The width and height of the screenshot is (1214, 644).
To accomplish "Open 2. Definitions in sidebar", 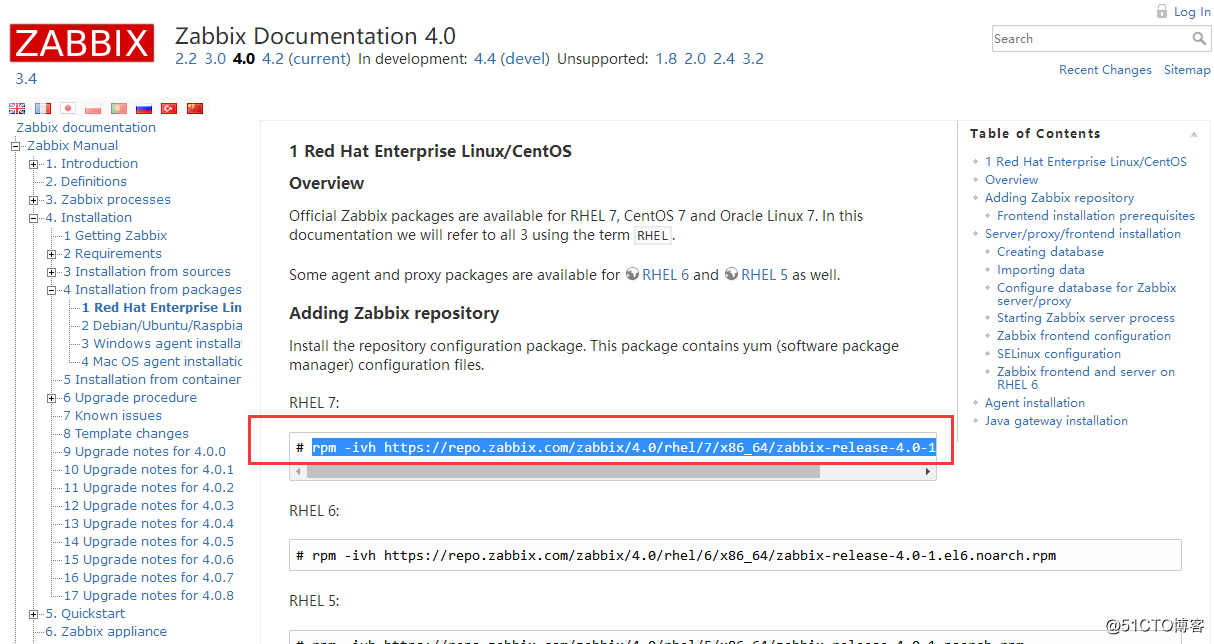I will [x=86, y=182].
